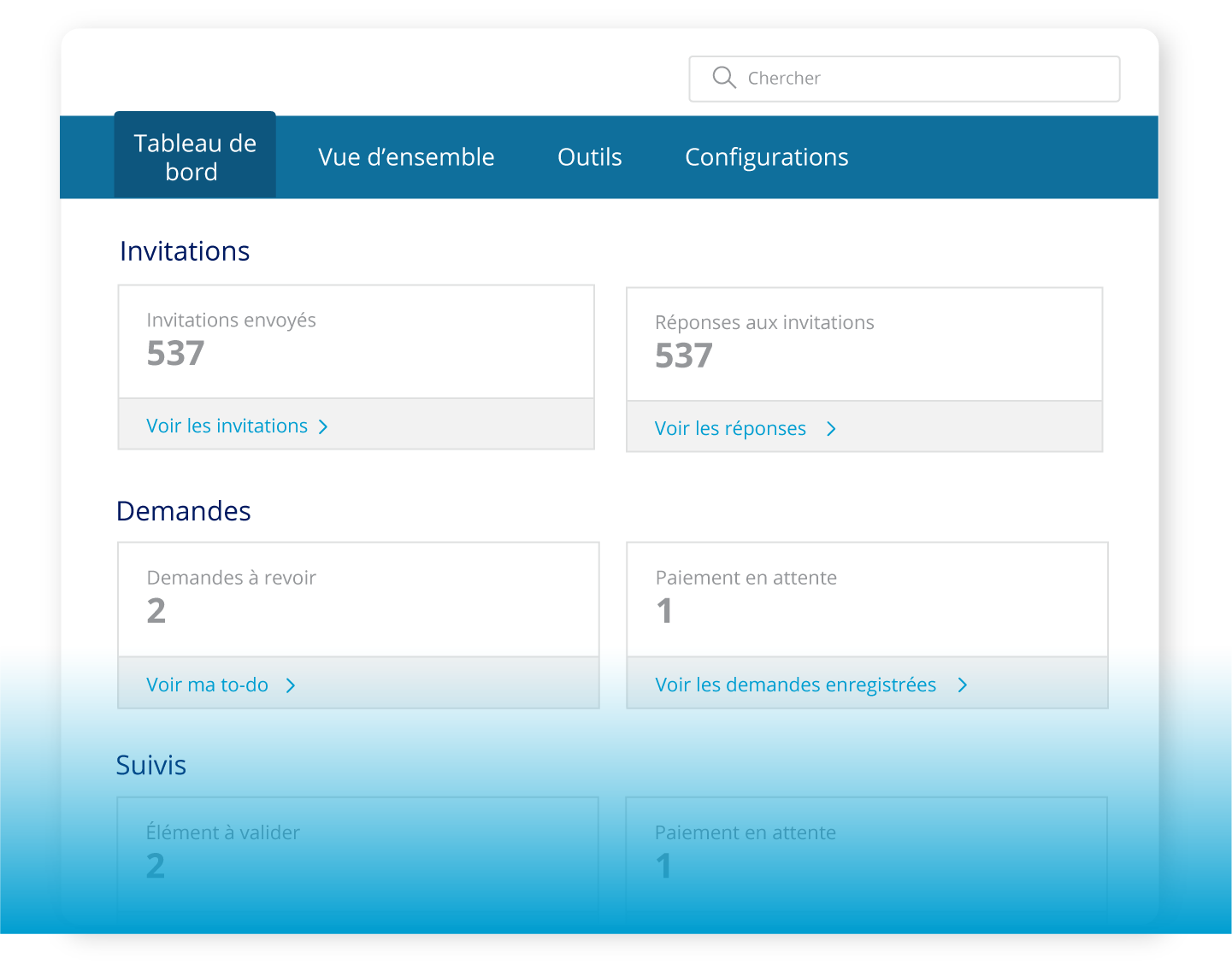Open Voir ma to-do list
Viewport: 1232px width, 970px height.
click(x=207, y=685)
